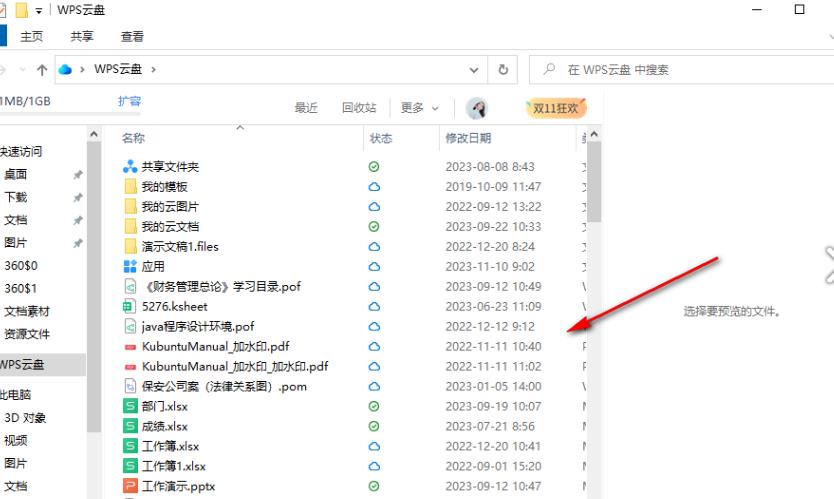Select 工作簿1.xlsx file name
Screen dimensions: 834x499
(173, 467)
